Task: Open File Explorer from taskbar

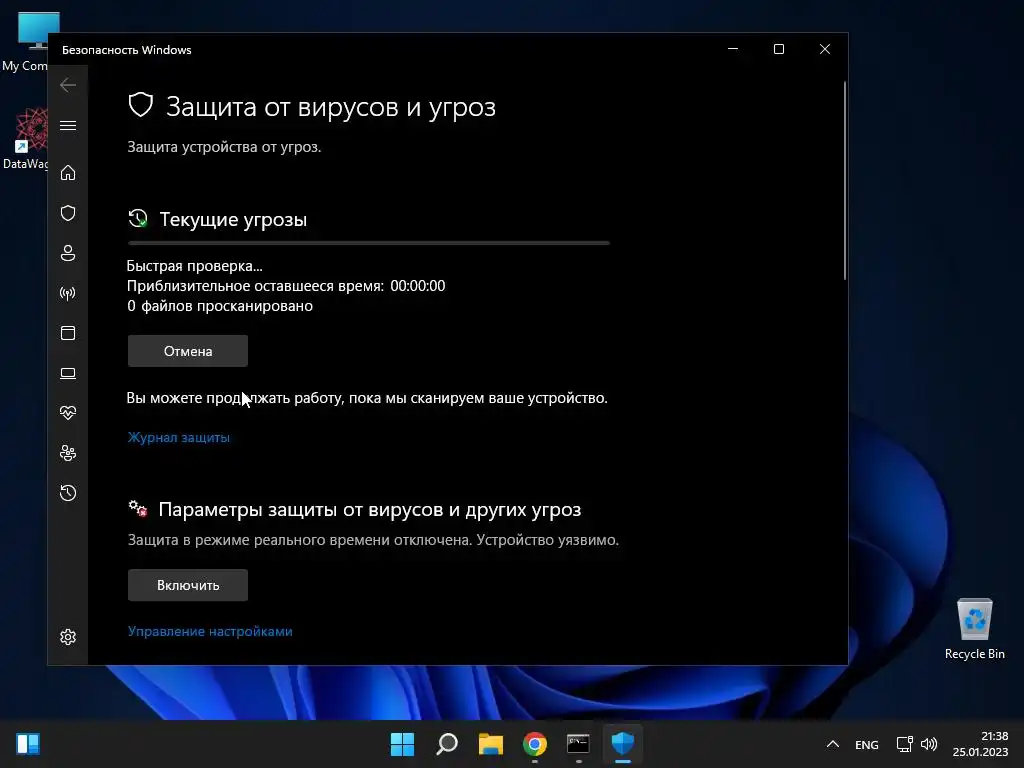Action: click(490, 744)
